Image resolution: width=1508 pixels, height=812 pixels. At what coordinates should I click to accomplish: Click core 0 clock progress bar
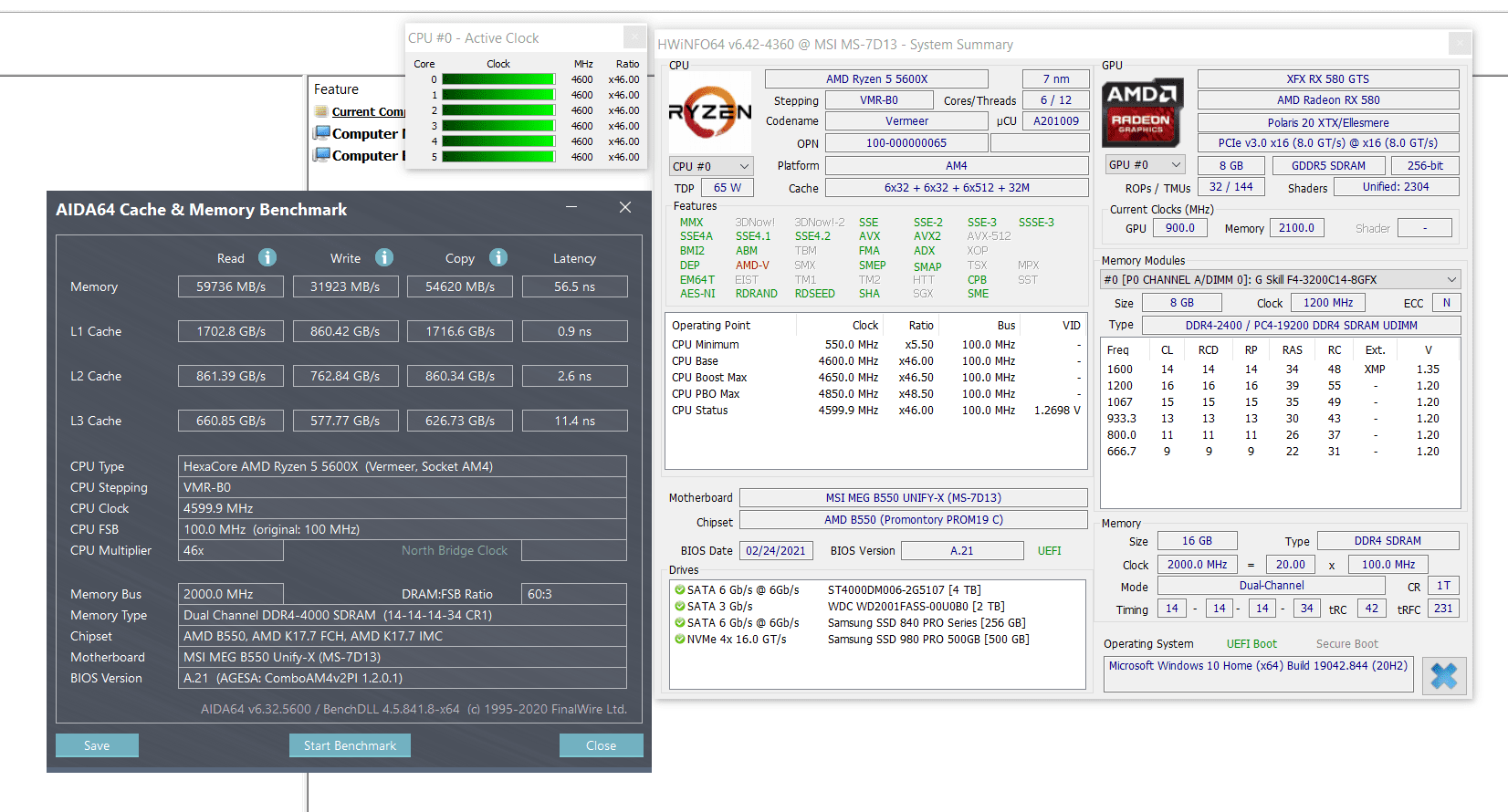[498, 79]
